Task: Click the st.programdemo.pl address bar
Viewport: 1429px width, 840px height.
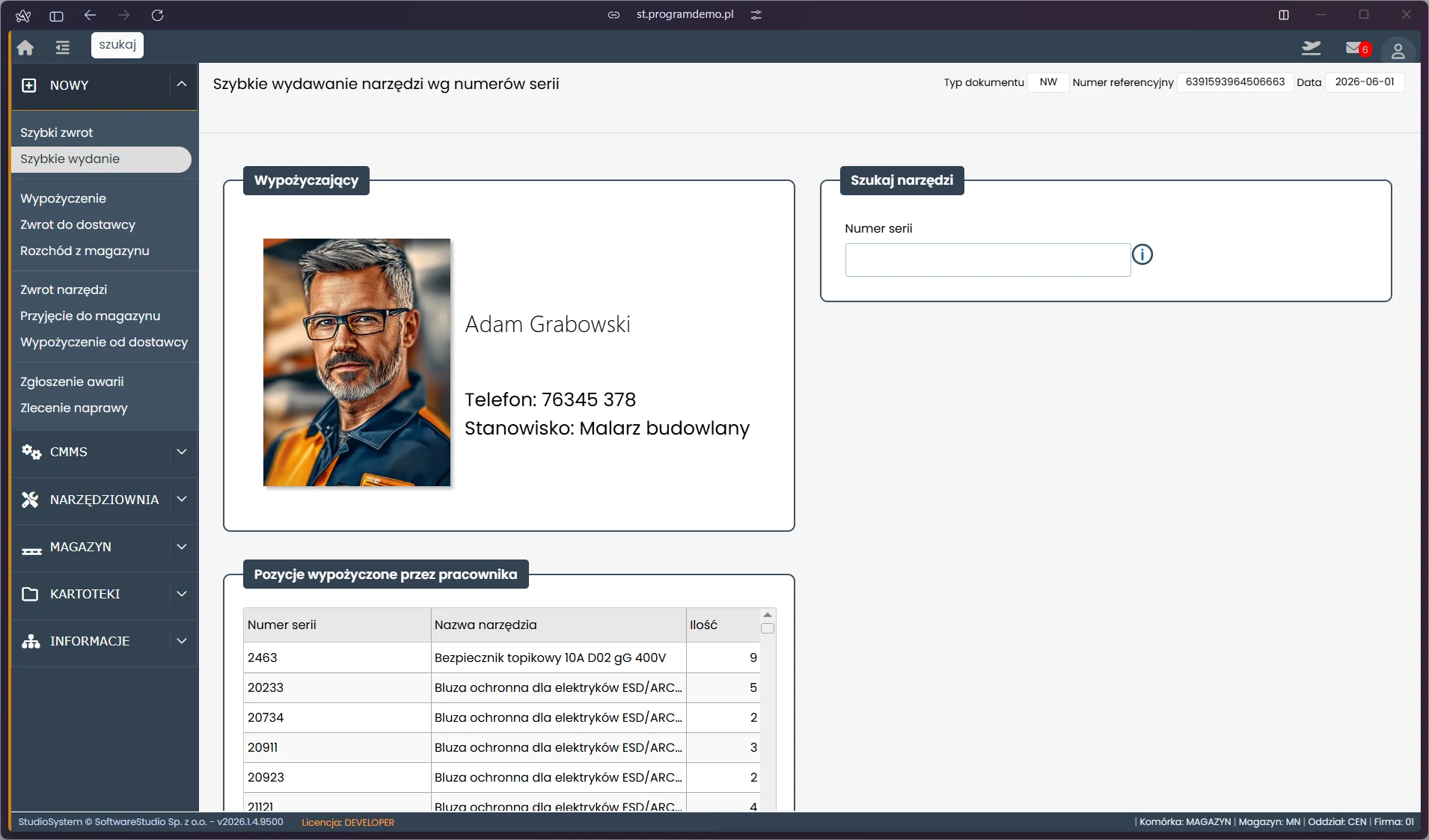Action: 685,14
